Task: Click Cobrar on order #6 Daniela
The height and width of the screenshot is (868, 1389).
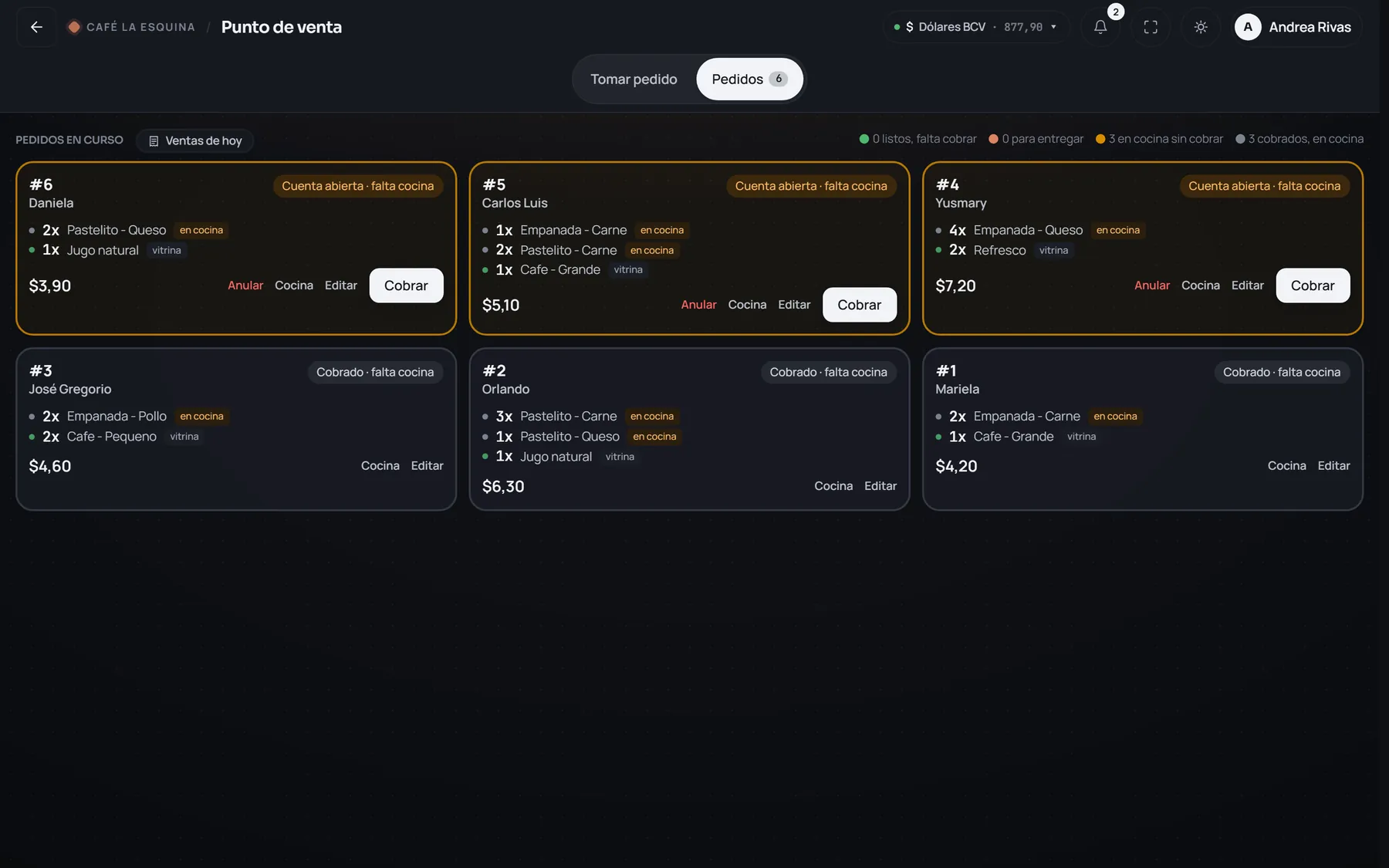Action: (x=406, y=285)
